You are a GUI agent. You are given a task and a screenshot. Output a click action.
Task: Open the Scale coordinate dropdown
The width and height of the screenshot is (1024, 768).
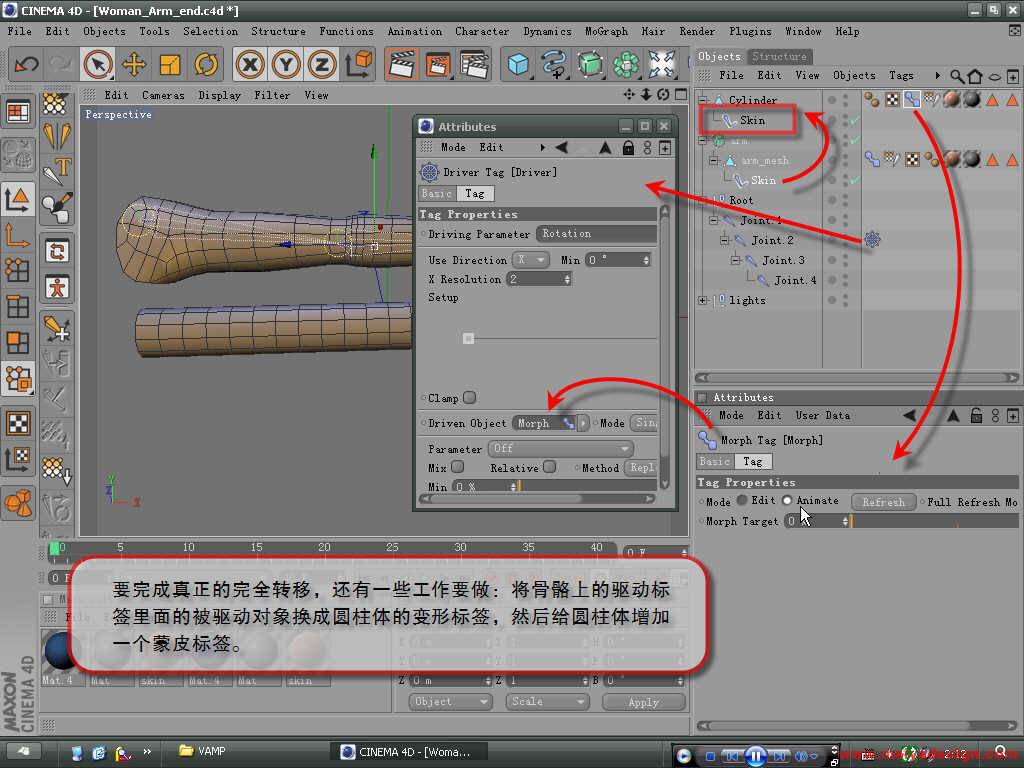[547, 701]
